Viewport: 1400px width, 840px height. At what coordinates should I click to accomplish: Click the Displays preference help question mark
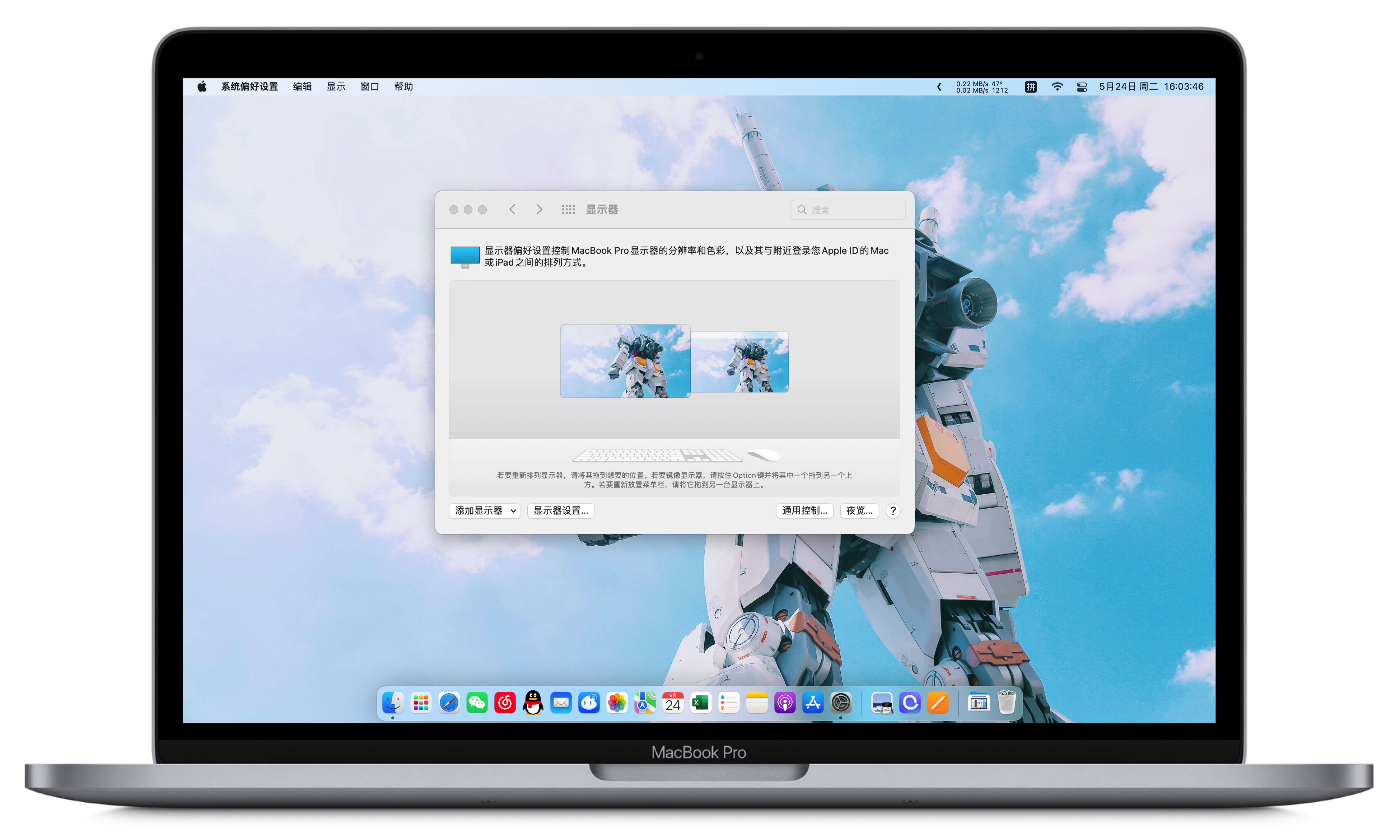tap(892, 510)
